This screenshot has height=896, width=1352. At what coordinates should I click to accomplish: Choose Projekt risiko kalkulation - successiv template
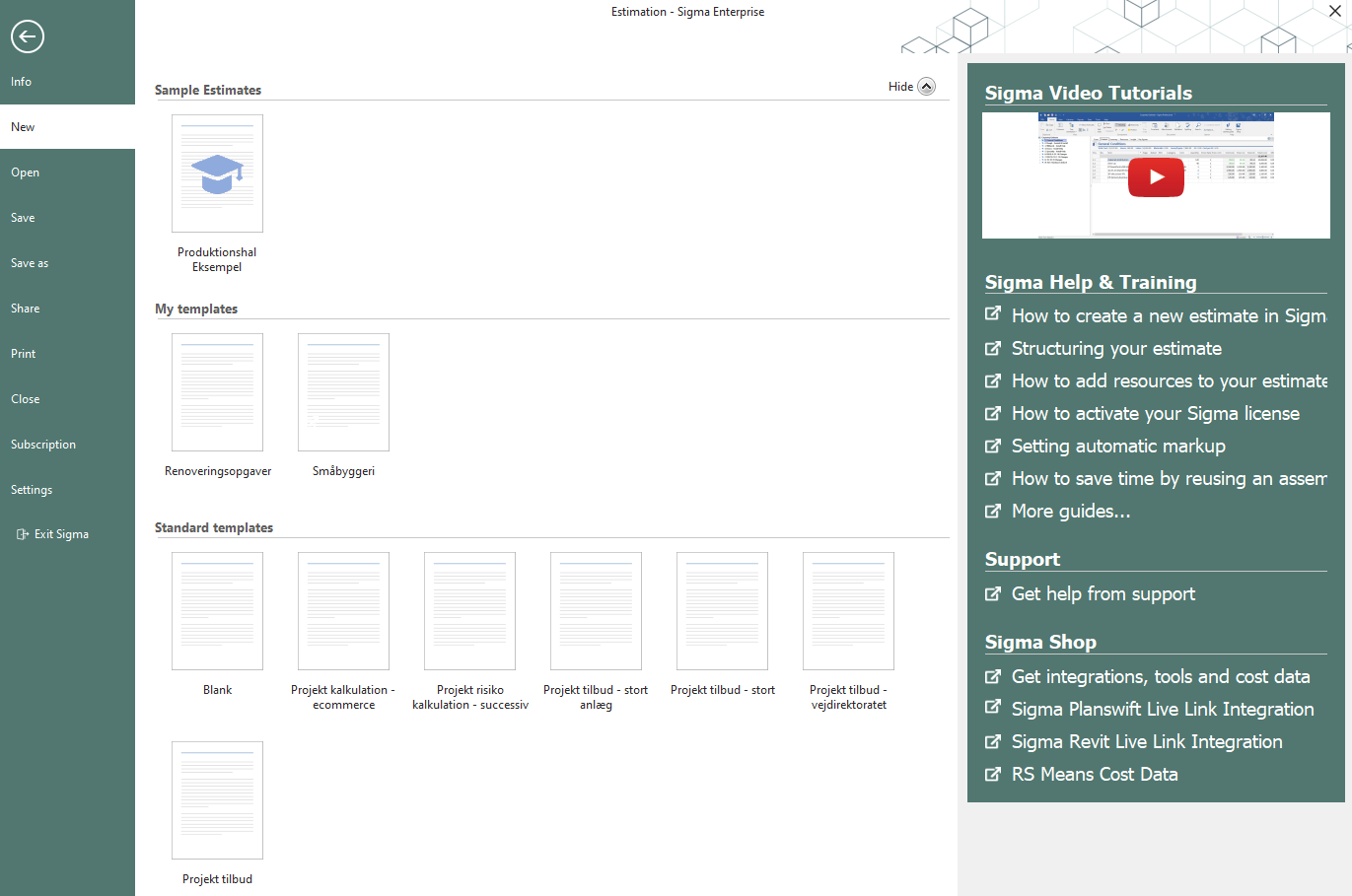coord(469,611)
